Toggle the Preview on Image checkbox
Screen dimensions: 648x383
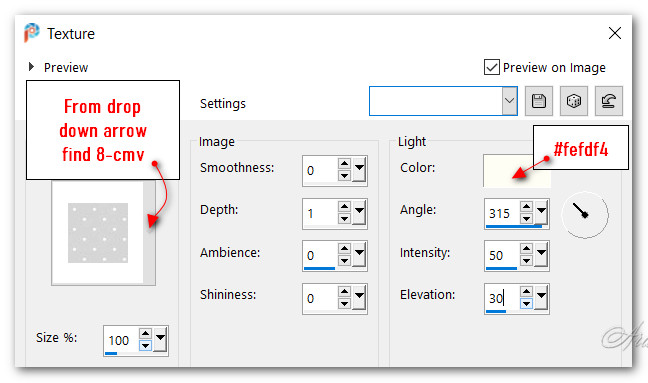point(491,67)
